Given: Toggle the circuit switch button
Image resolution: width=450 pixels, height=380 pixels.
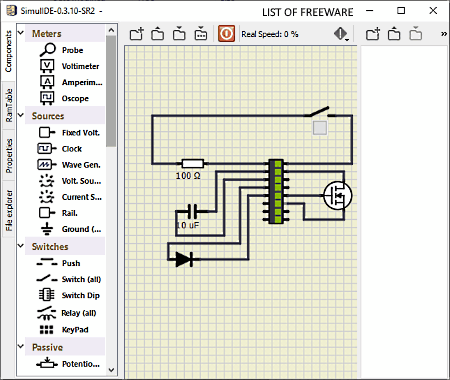Looking at the screenshot, I should (320, 128).
